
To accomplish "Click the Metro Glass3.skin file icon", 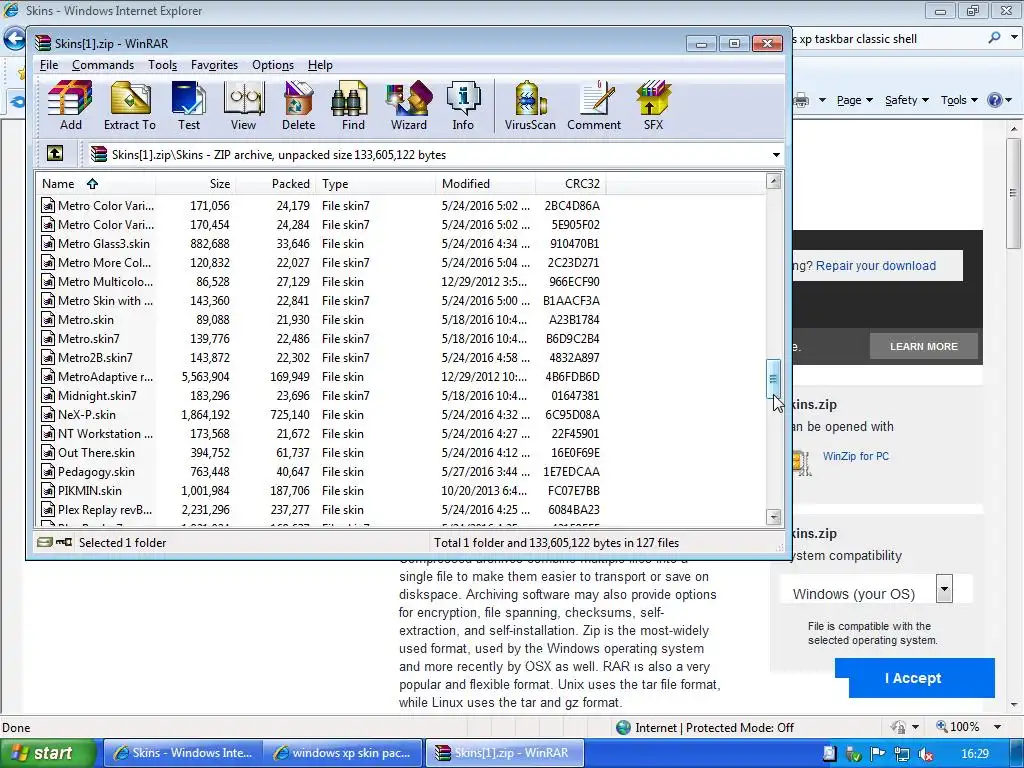I will pos(48,244).
